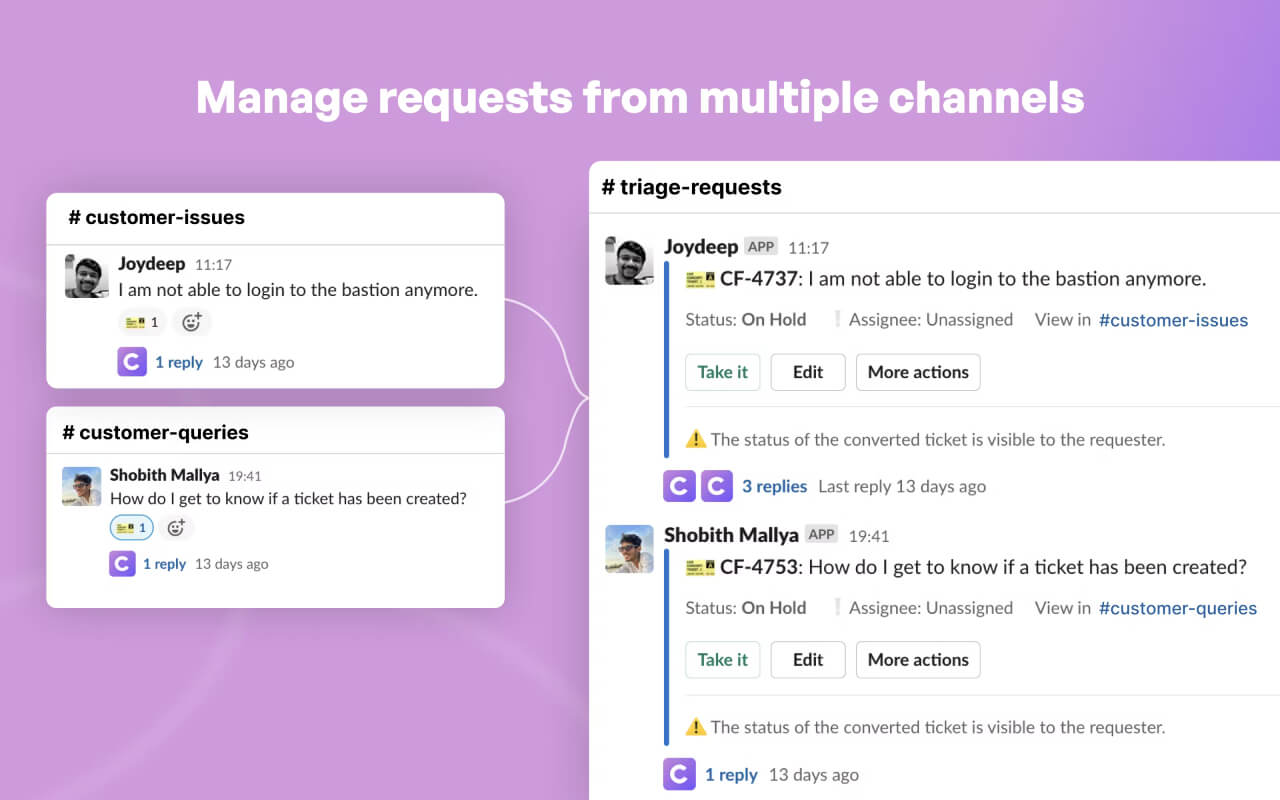Click the CF-4753 ticket ID
The image size is (1280, 800).
point(759,567)
